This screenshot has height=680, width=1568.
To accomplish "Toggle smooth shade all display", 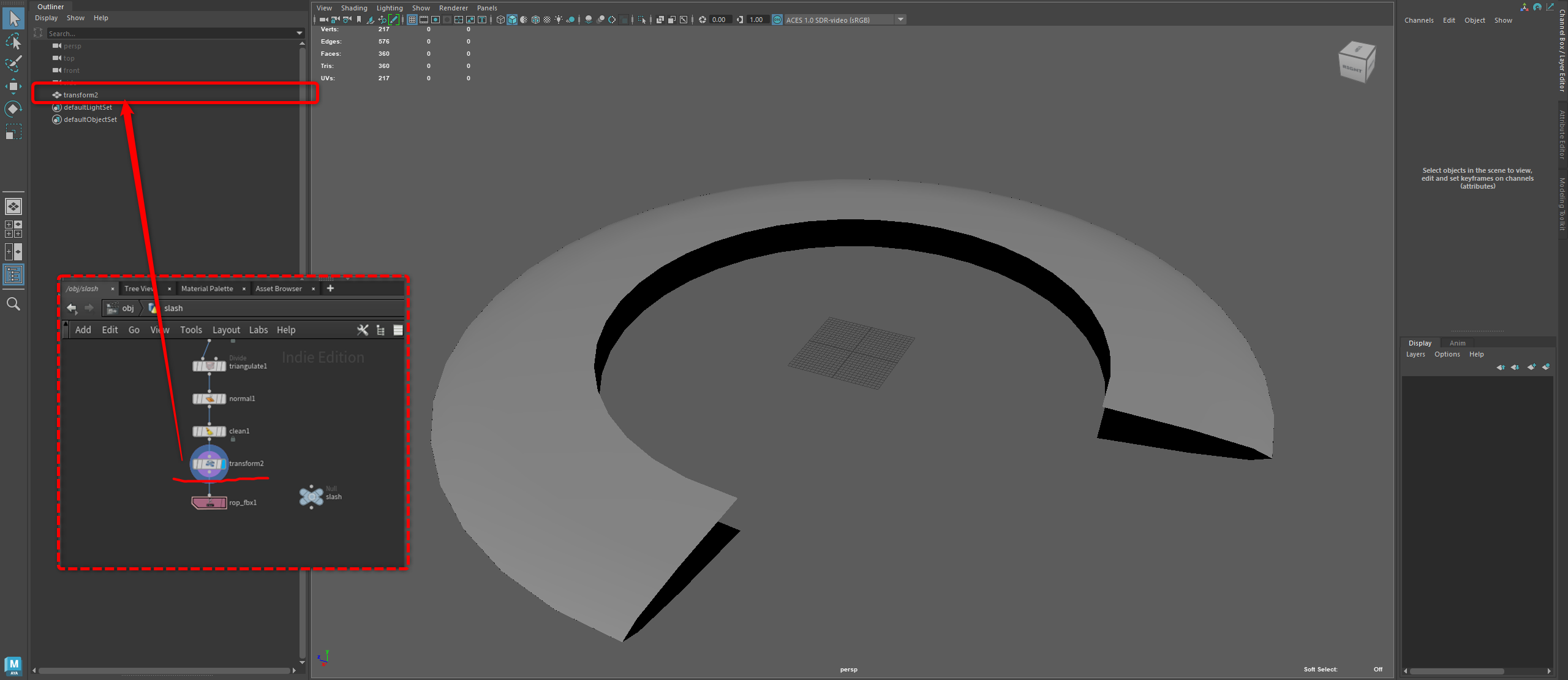I will pyautogui.click(x=512, y=20).
